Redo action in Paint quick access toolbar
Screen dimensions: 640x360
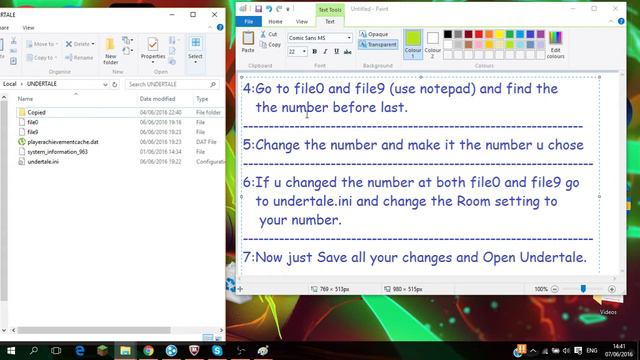click(x=279, y=9)
